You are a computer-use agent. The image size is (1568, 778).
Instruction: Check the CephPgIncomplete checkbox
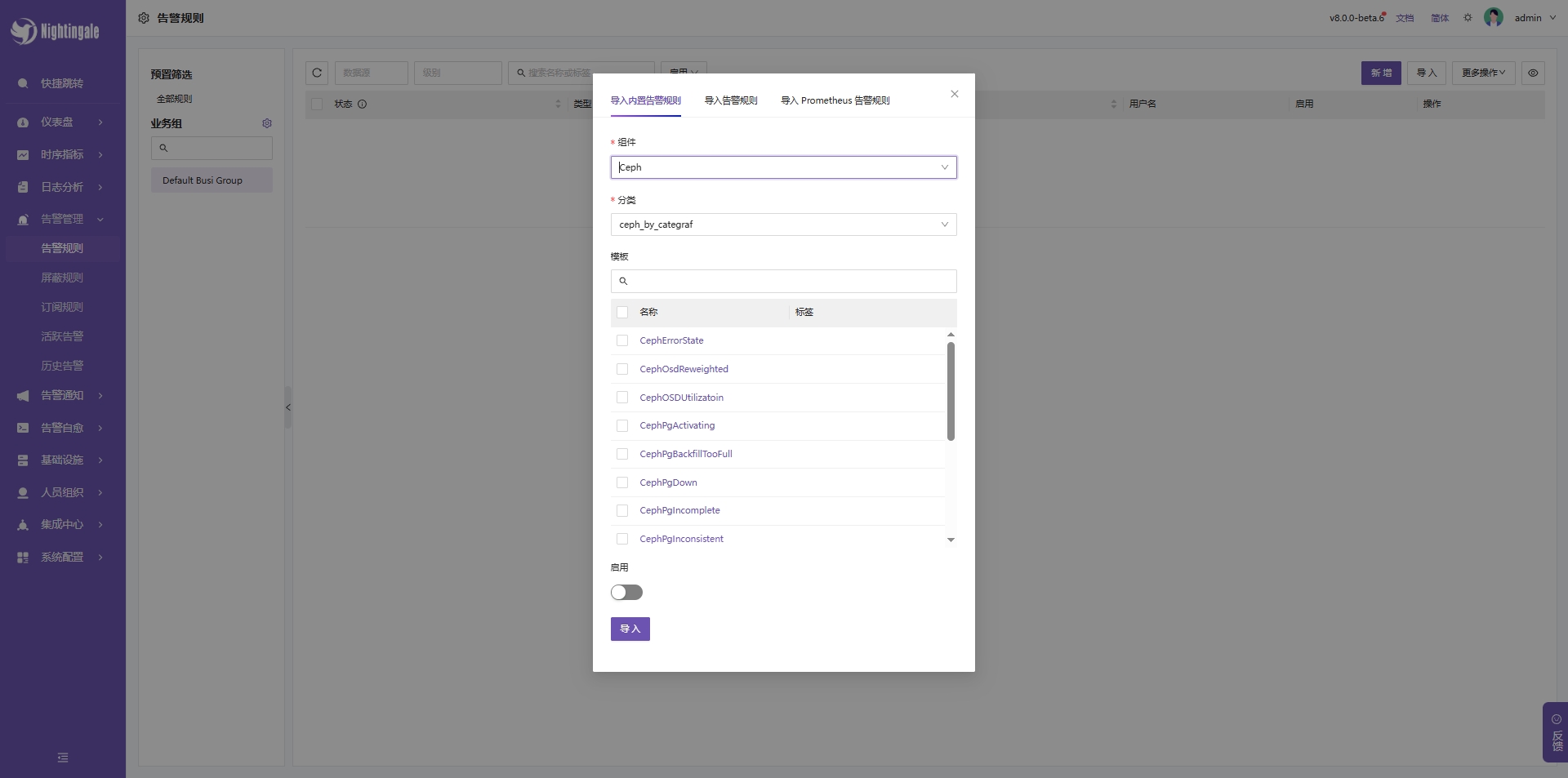tap(622, 510)
